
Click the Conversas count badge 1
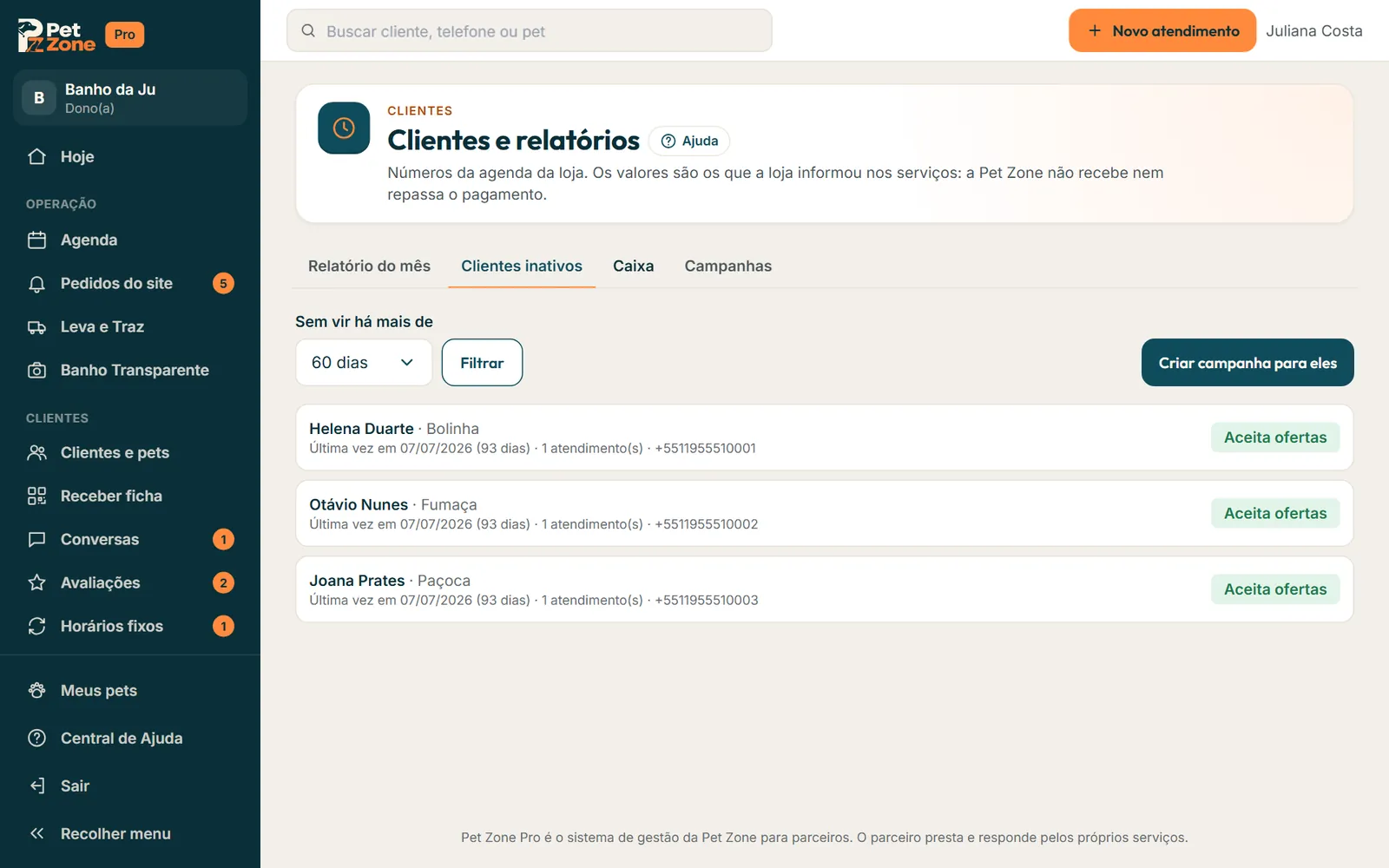[223, 539]
